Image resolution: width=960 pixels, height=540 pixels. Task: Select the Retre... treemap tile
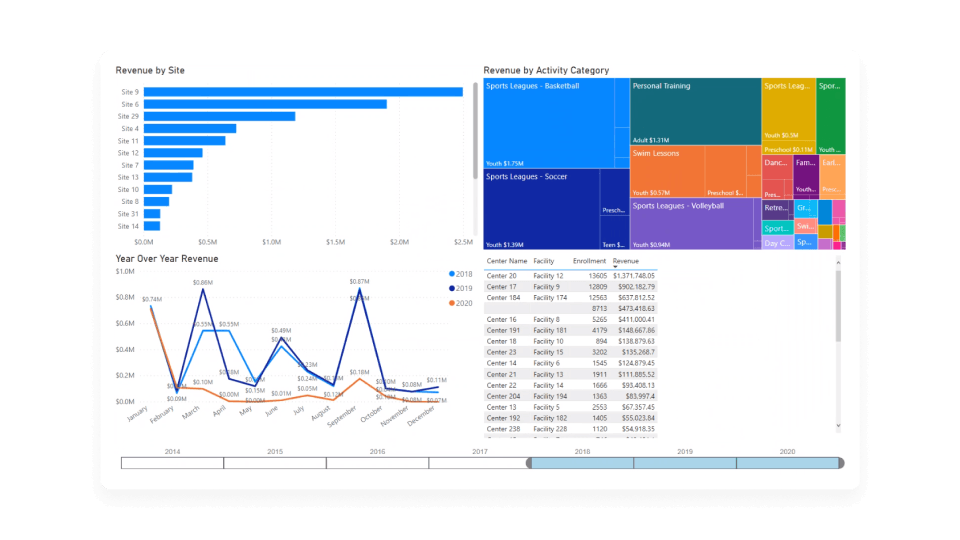coord(778,210)
